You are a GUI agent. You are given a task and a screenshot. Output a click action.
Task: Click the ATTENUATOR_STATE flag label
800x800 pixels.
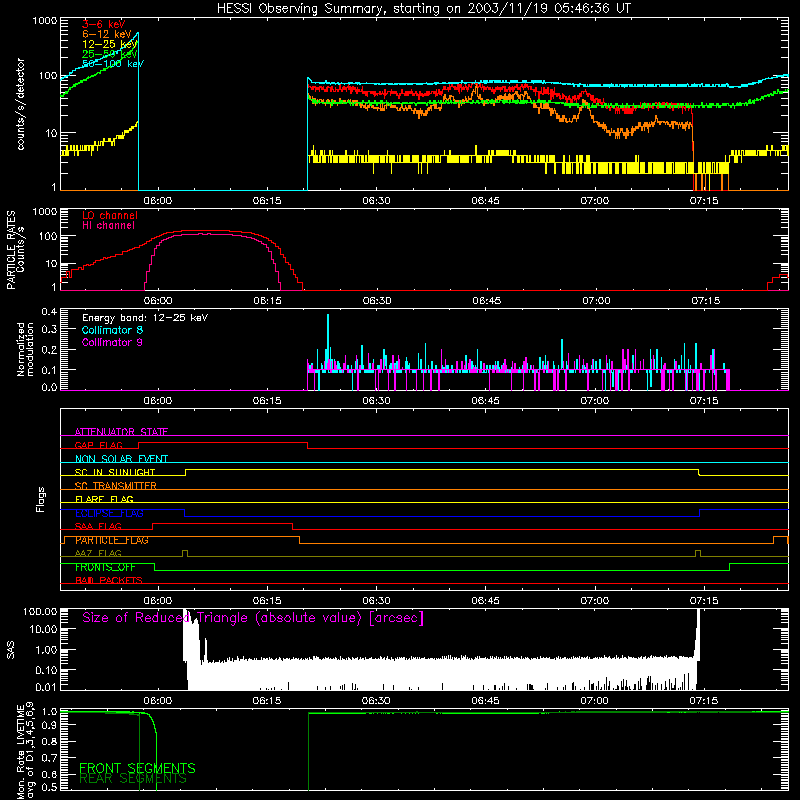(121, 432)
